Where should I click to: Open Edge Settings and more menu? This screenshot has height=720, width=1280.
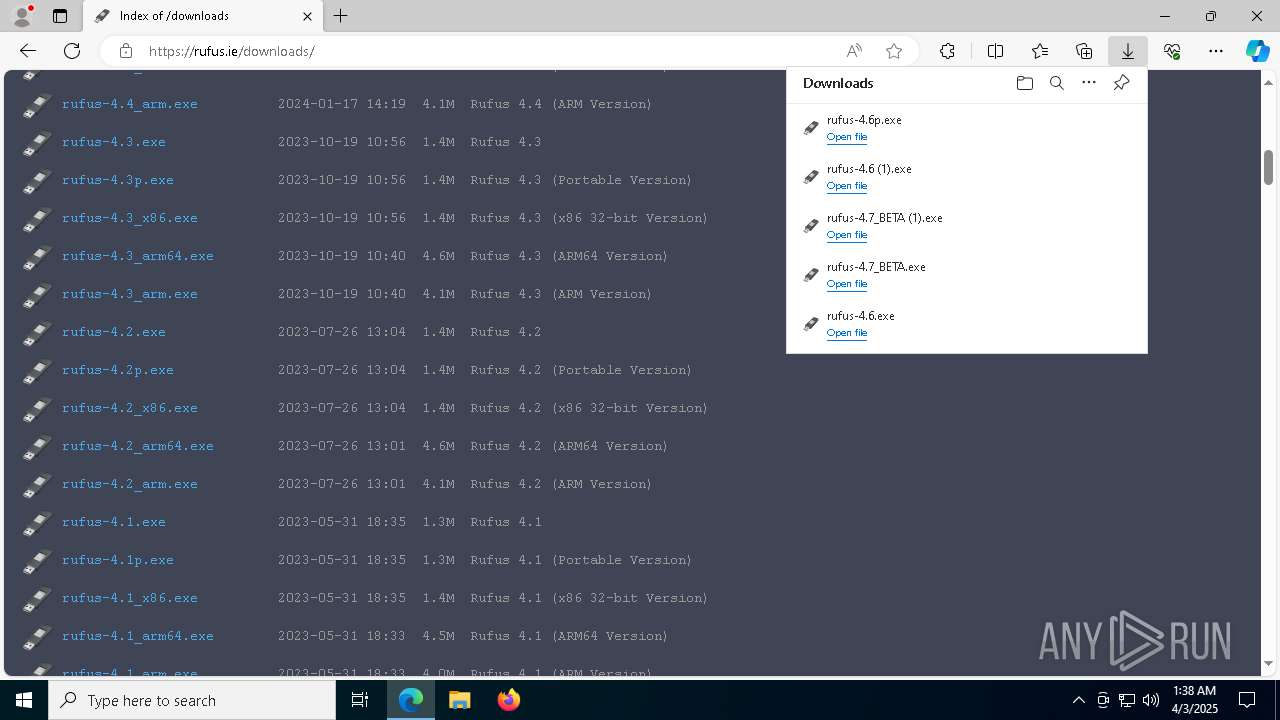coord(1216,51)
